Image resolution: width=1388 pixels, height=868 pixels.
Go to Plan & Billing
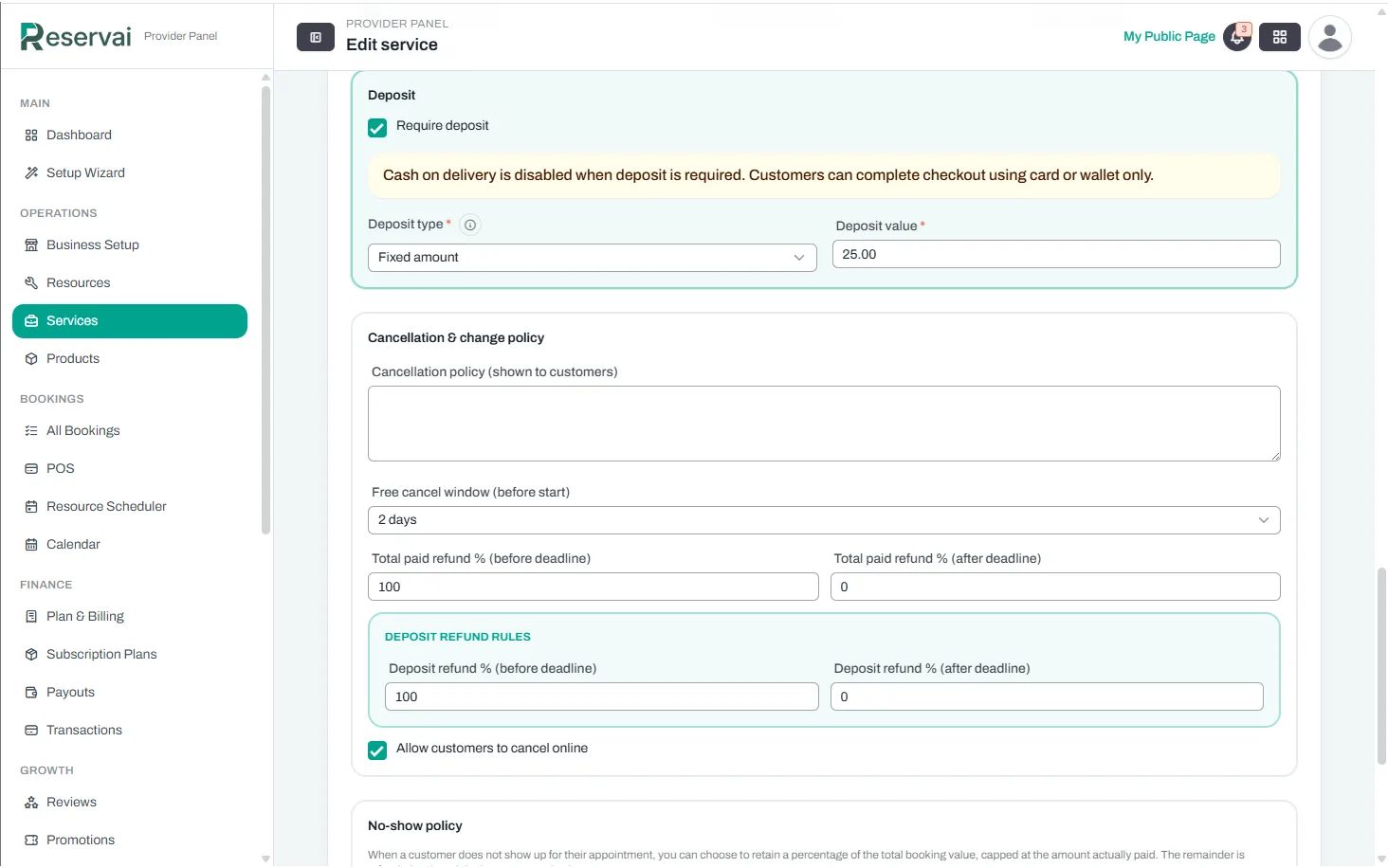[130, 617]
